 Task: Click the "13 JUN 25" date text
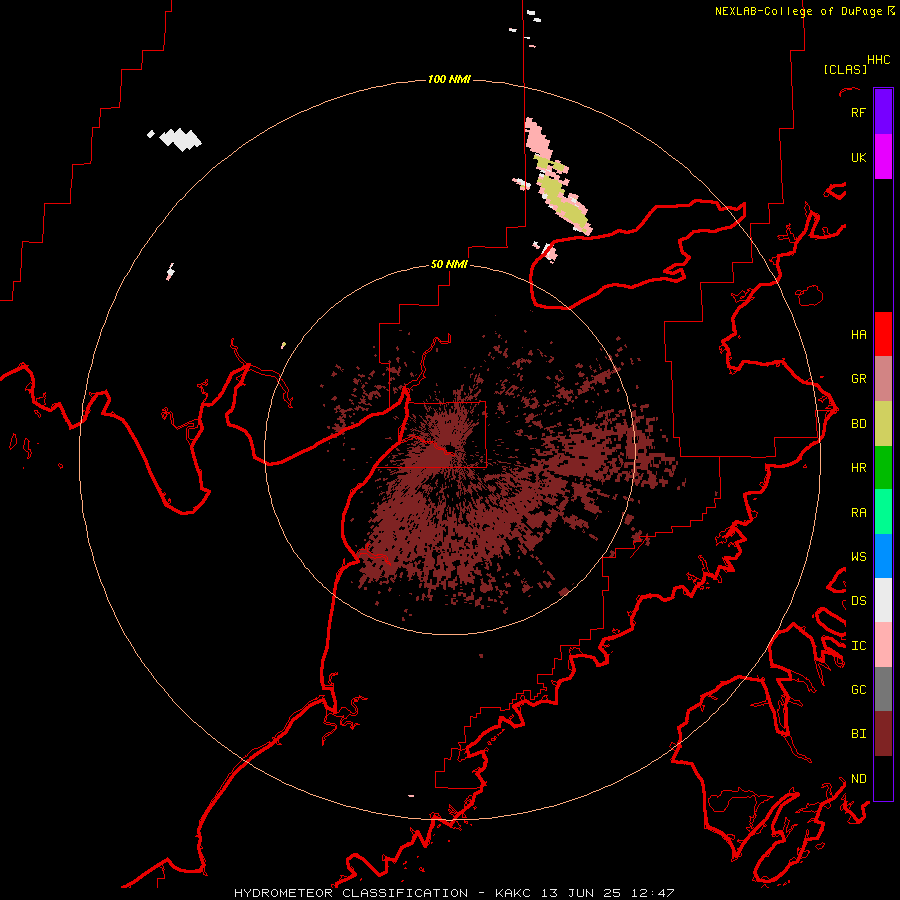coord(581,893)
